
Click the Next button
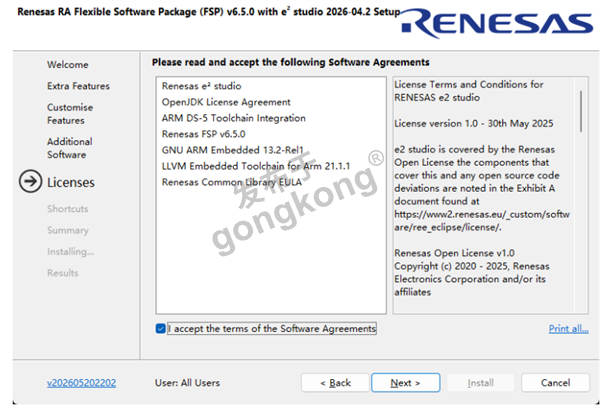point(406,383)
